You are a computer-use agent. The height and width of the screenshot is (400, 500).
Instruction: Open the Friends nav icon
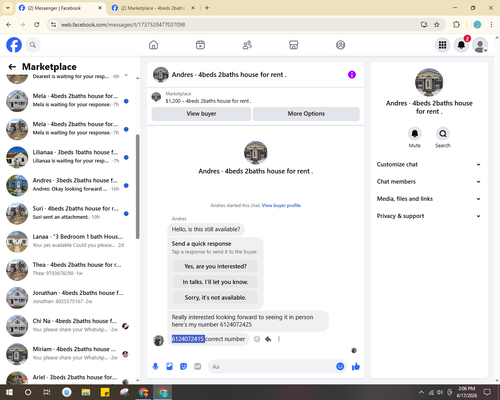coord(247,45)
